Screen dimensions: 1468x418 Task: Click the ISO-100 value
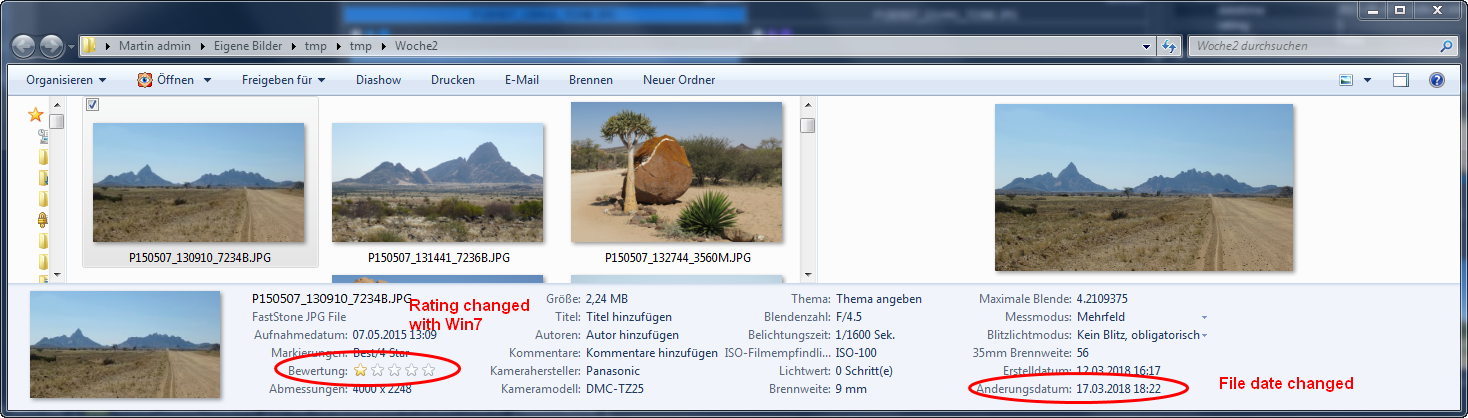(x=856, y=353)
